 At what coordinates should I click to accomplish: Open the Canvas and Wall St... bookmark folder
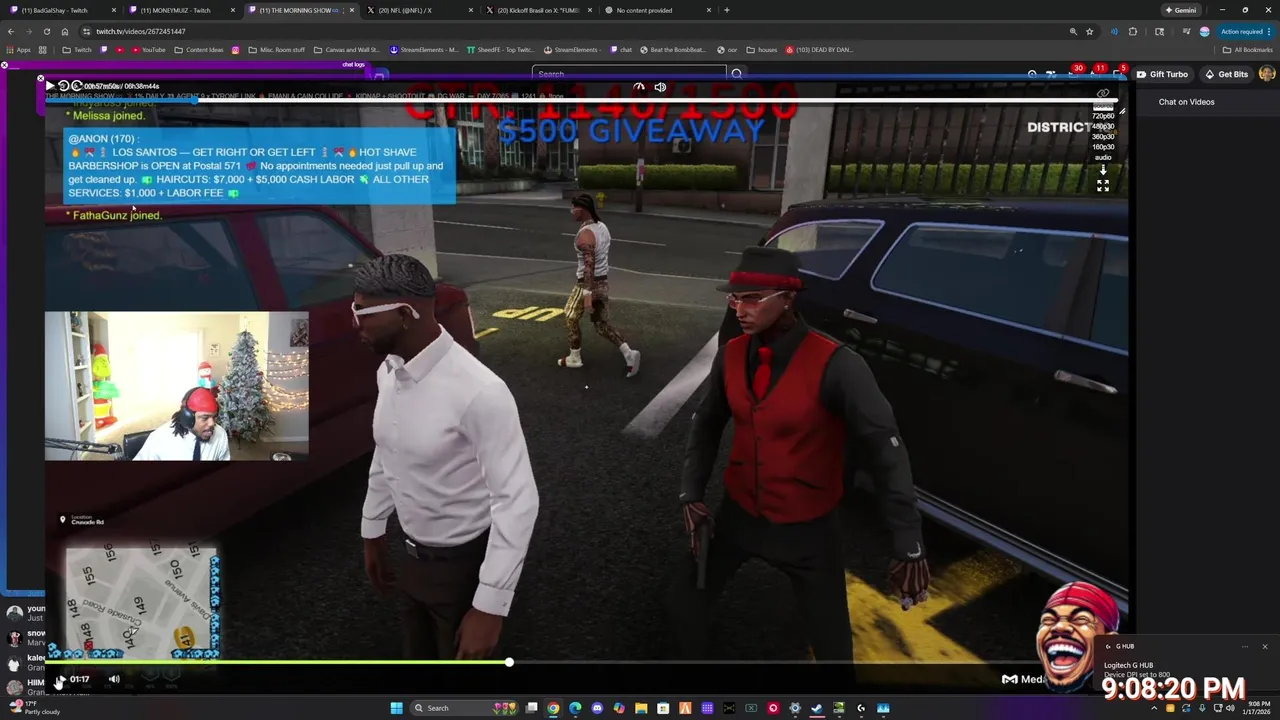pyautogui.click(x=347, y=50)
